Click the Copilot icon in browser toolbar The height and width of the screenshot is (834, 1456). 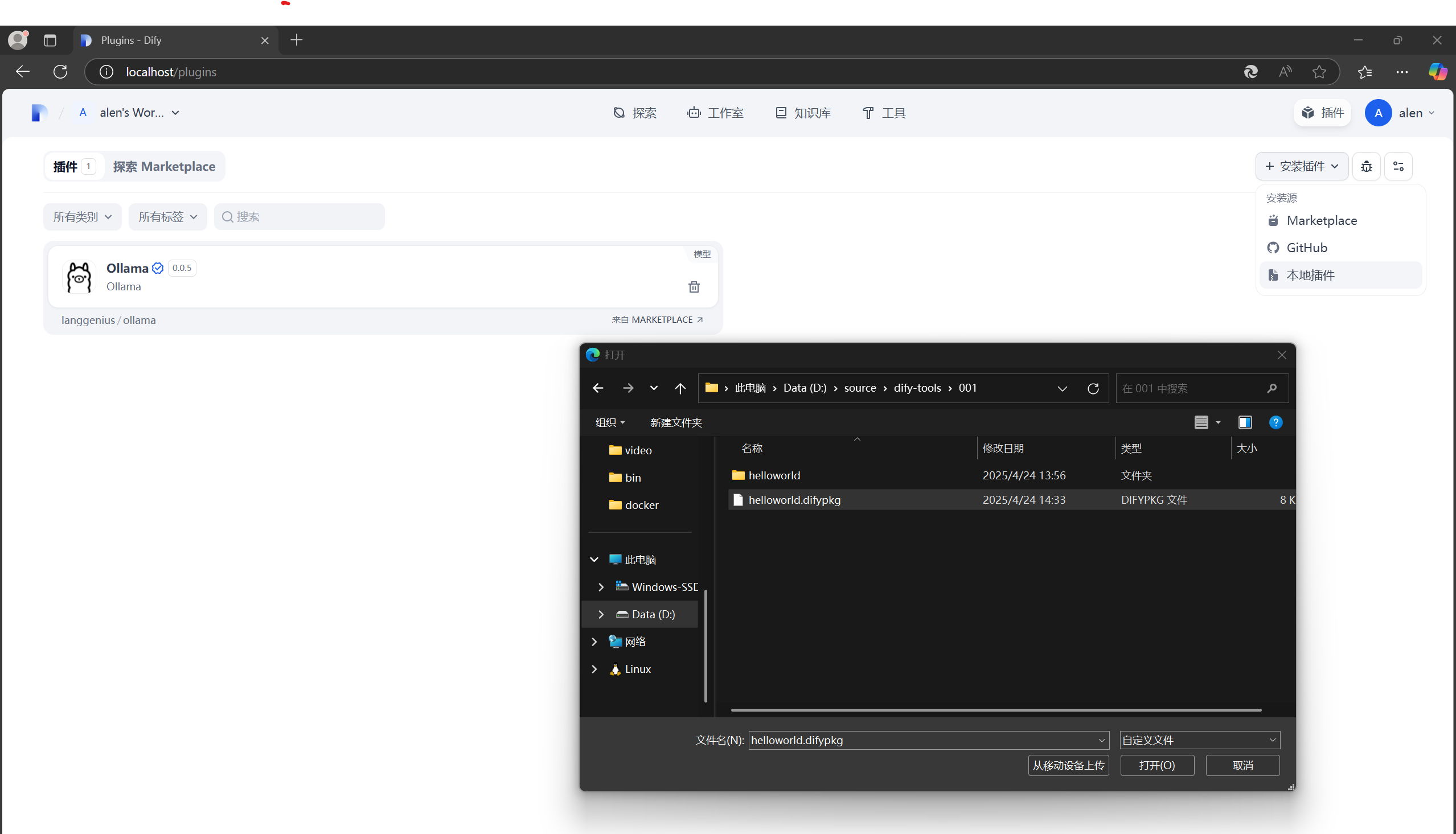(1437, 72)
